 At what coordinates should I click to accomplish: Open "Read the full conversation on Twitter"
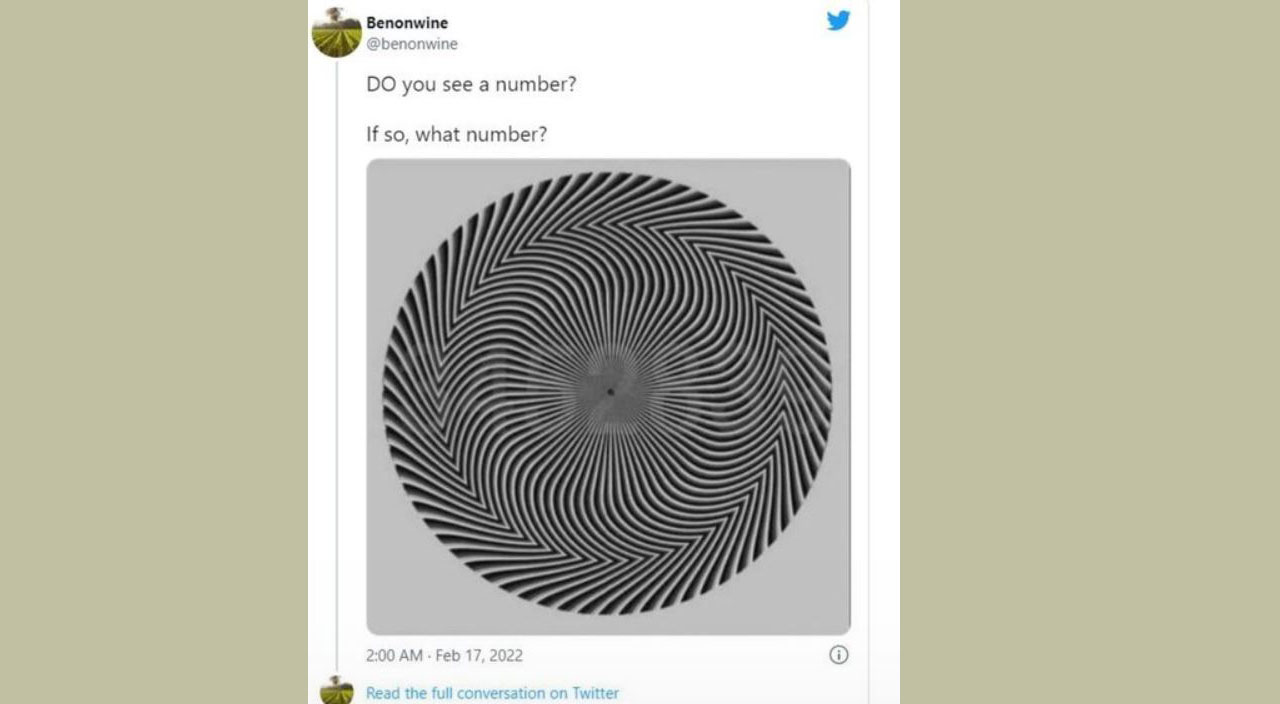click(x=492, y=693)
